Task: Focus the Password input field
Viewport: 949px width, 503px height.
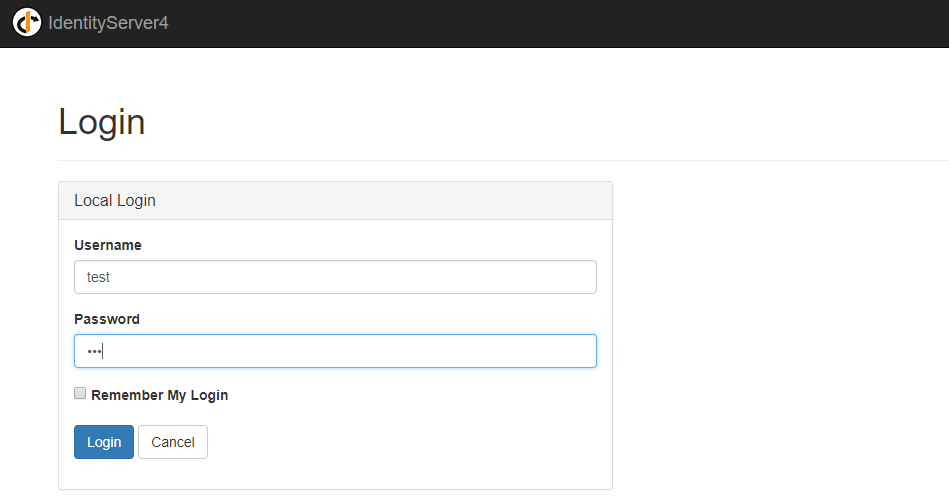Action: click(335, 351)
